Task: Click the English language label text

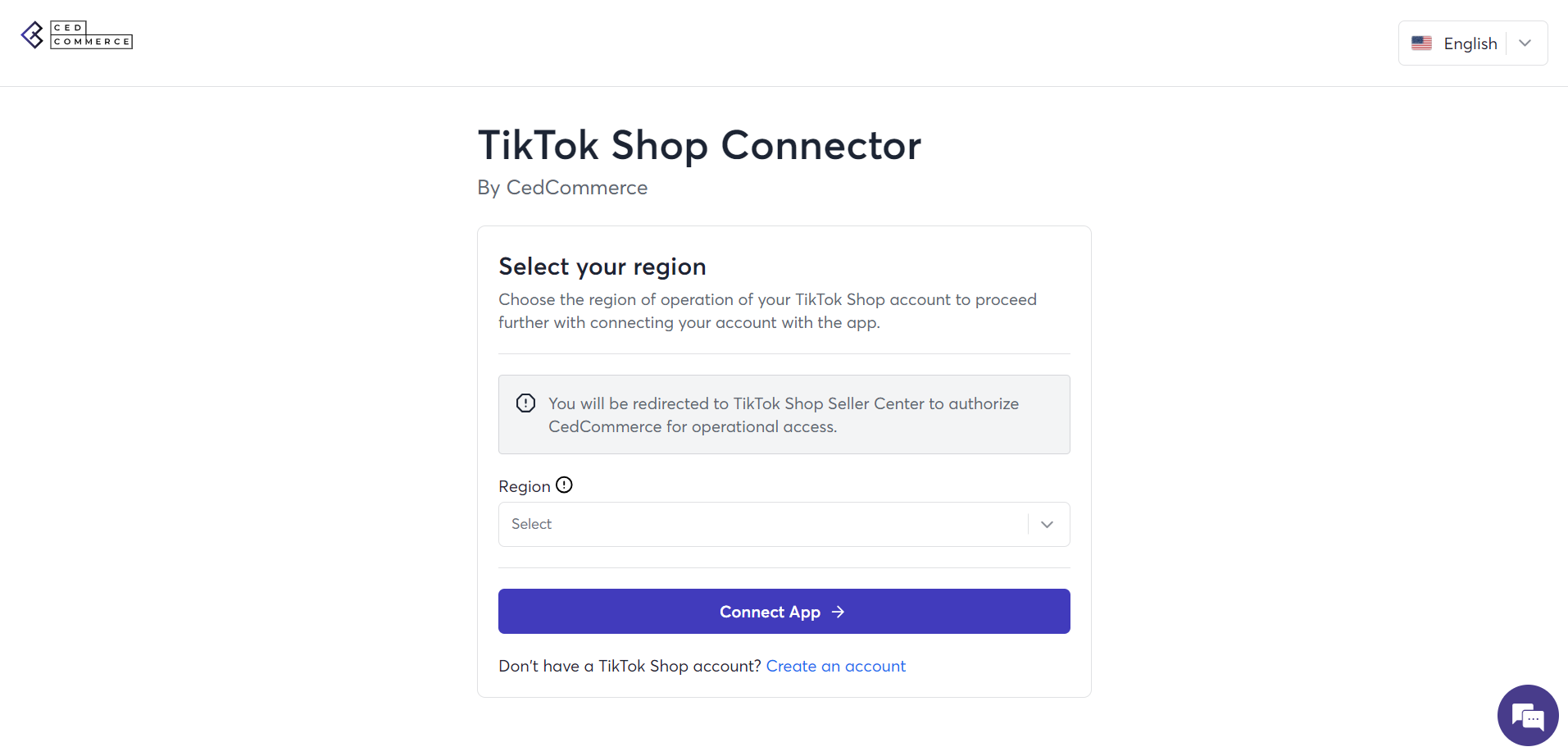Action: pos(1470,43)
